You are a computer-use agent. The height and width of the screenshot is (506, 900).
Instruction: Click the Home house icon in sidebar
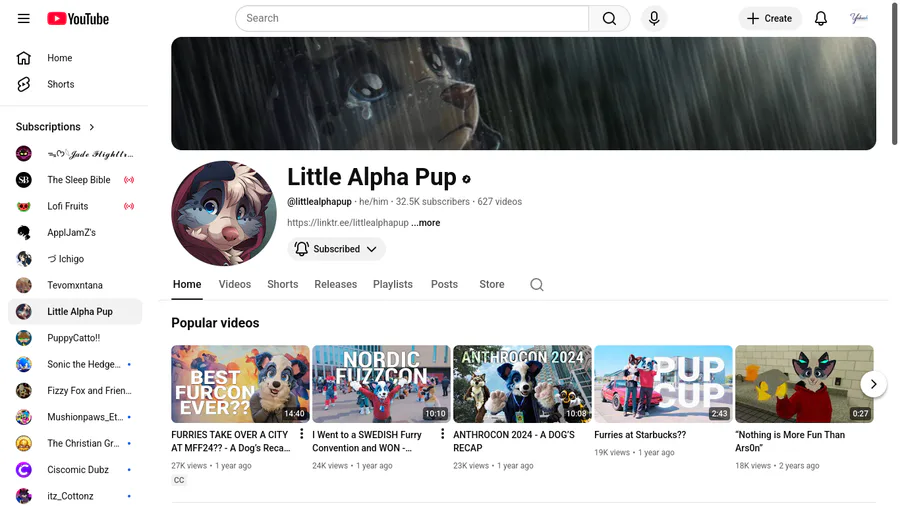click(24, 58)
